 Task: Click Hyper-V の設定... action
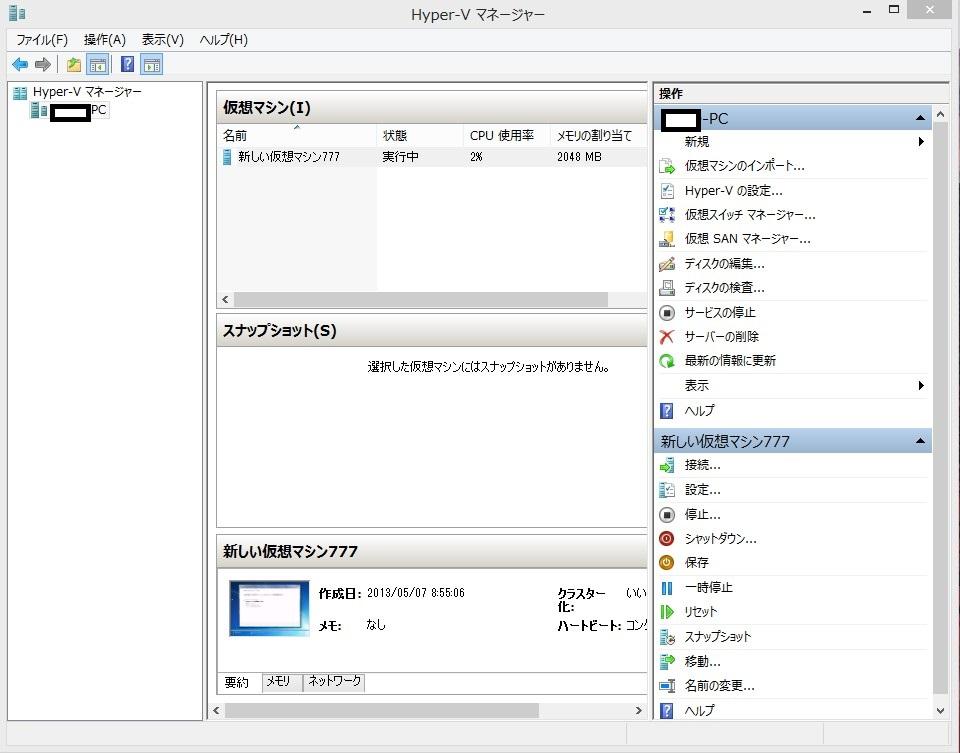click(x=733, y=191)
